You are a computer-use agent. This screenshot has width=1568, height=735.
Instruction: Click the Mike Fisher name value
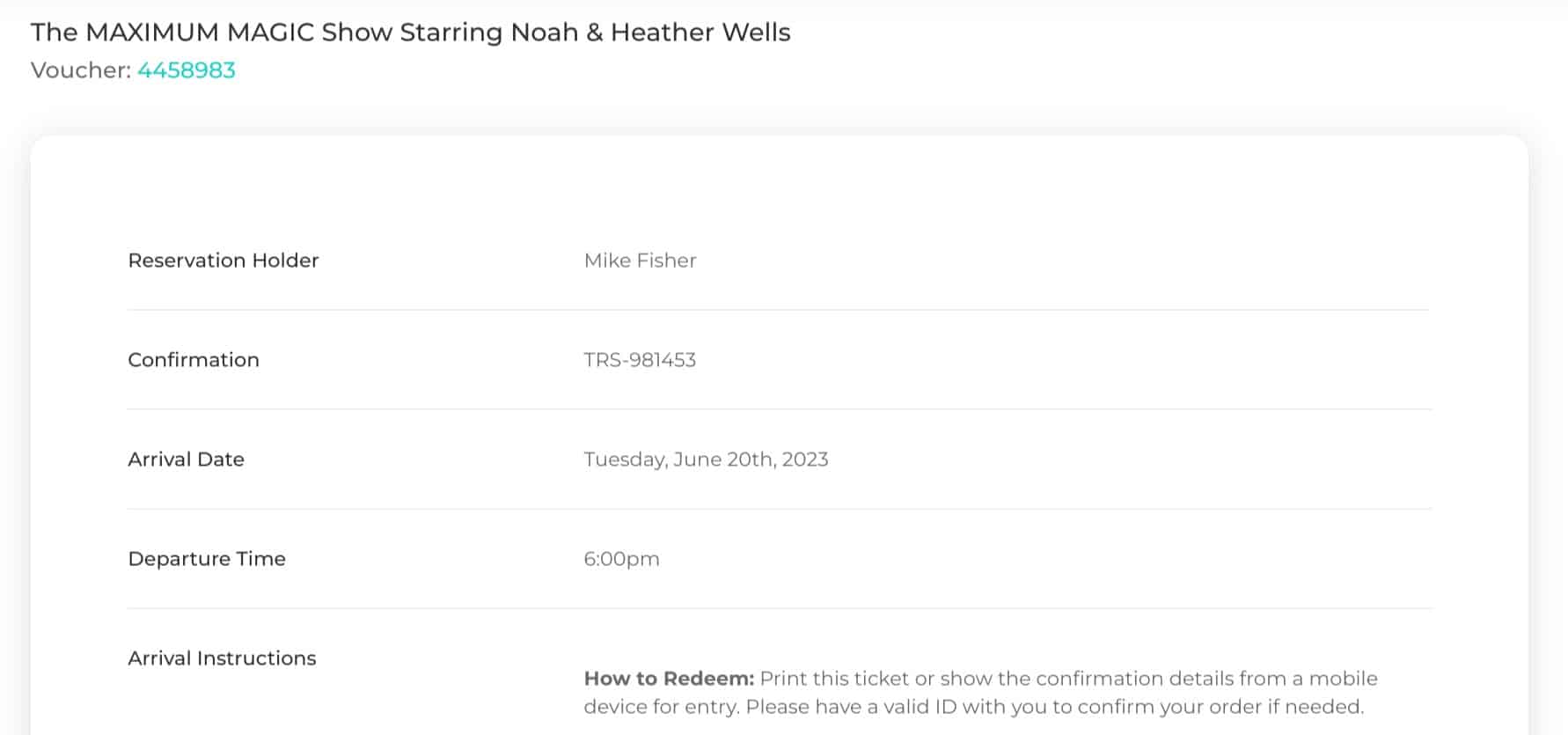point(641,261)
